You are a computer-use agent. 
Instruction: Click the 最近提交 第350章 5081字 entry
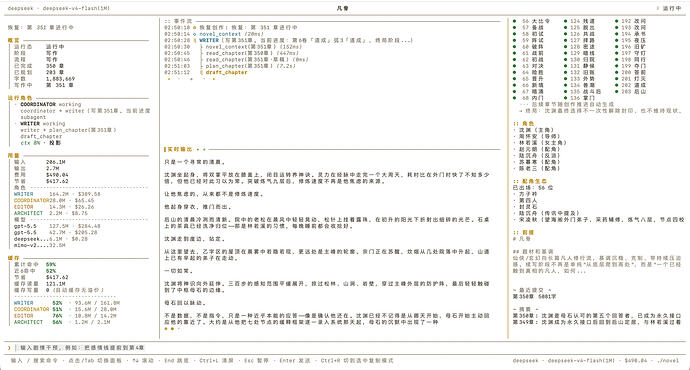pyautogui.click(x=535, y=297)
